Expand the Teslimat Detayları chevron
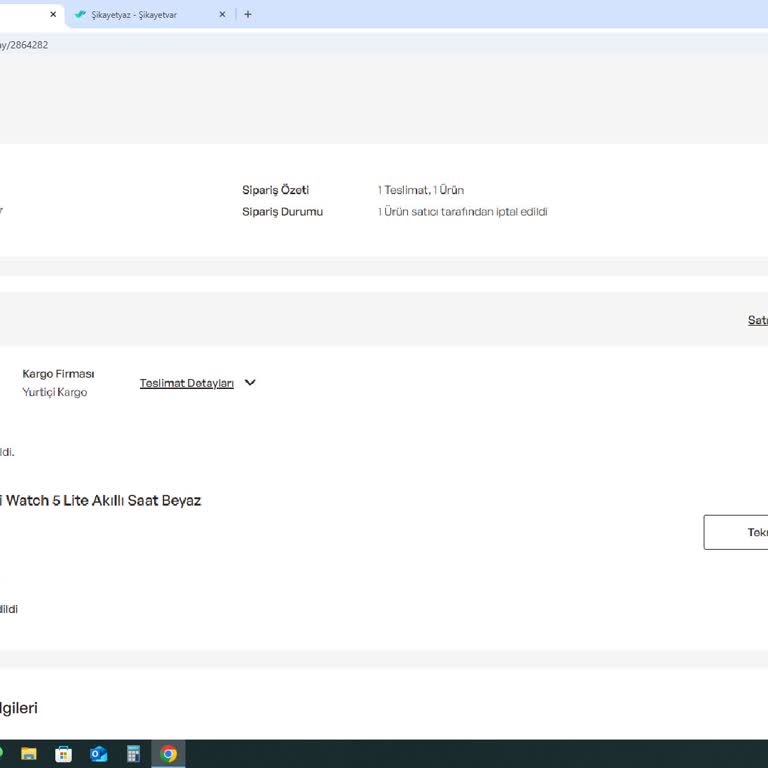This screenshot has height=768, width=768. point(250,382)
